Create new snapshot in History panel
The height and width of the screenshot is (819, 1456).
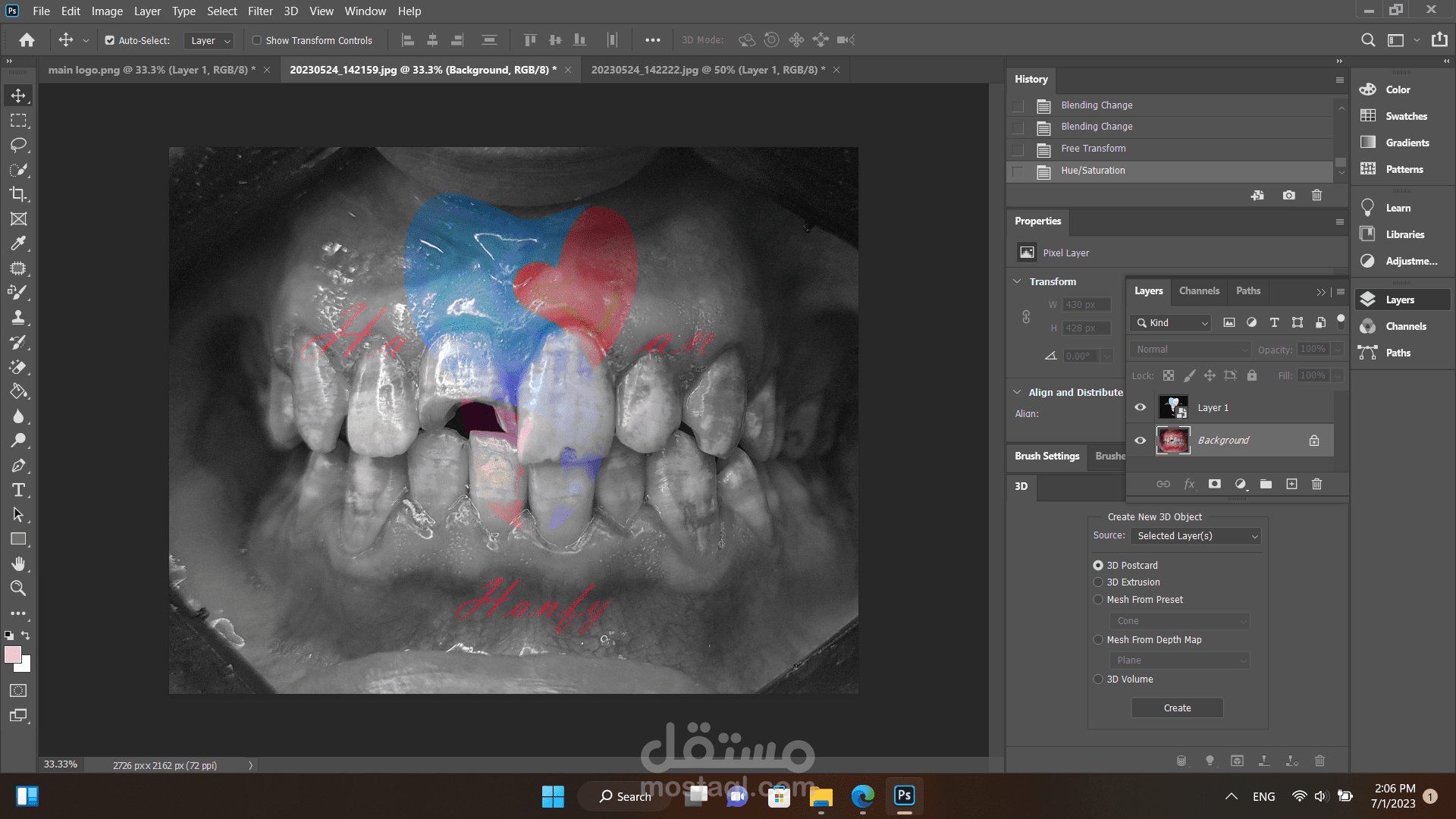(1288, 196)
